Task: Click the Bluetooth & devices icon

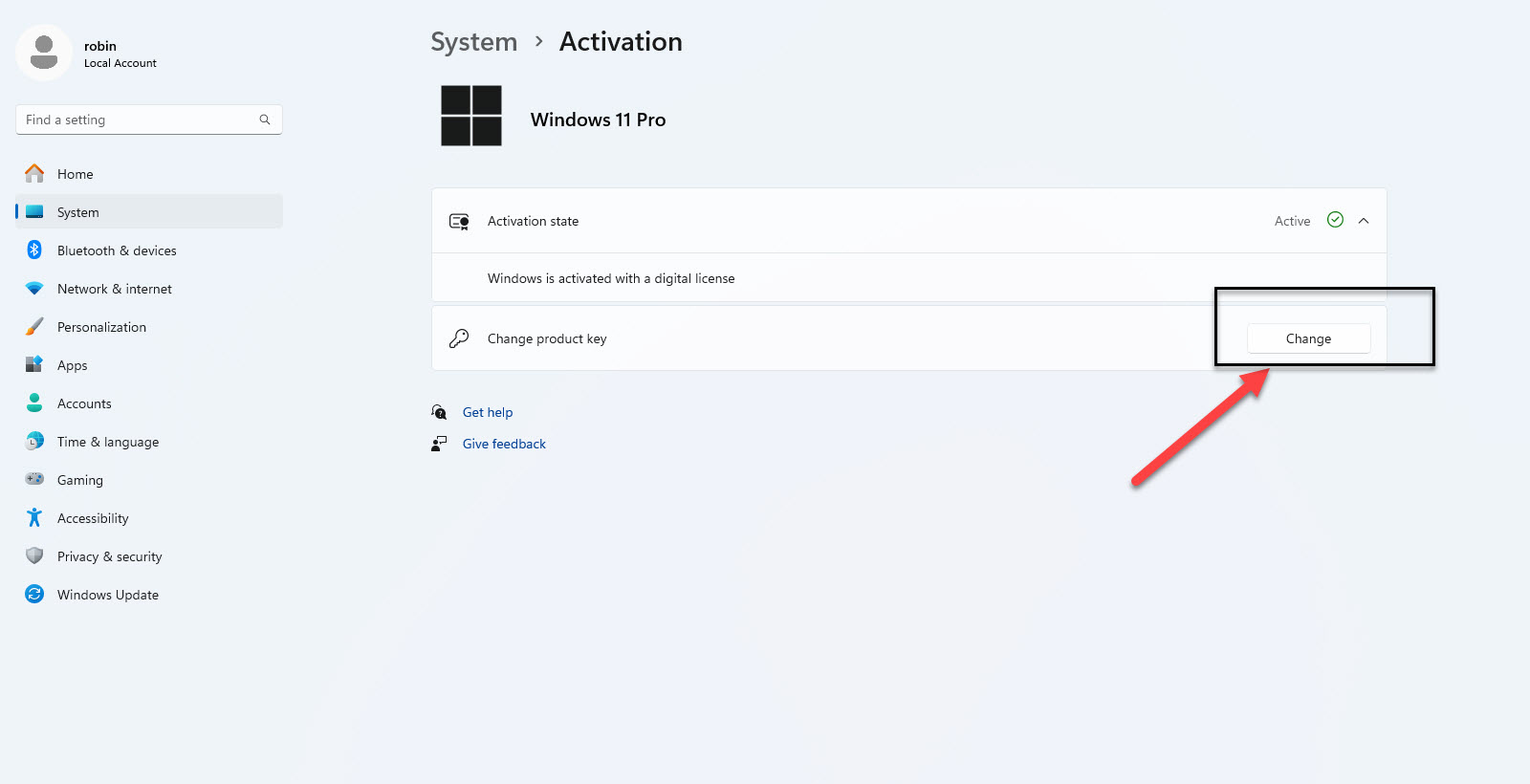Action: click(34, 250)
